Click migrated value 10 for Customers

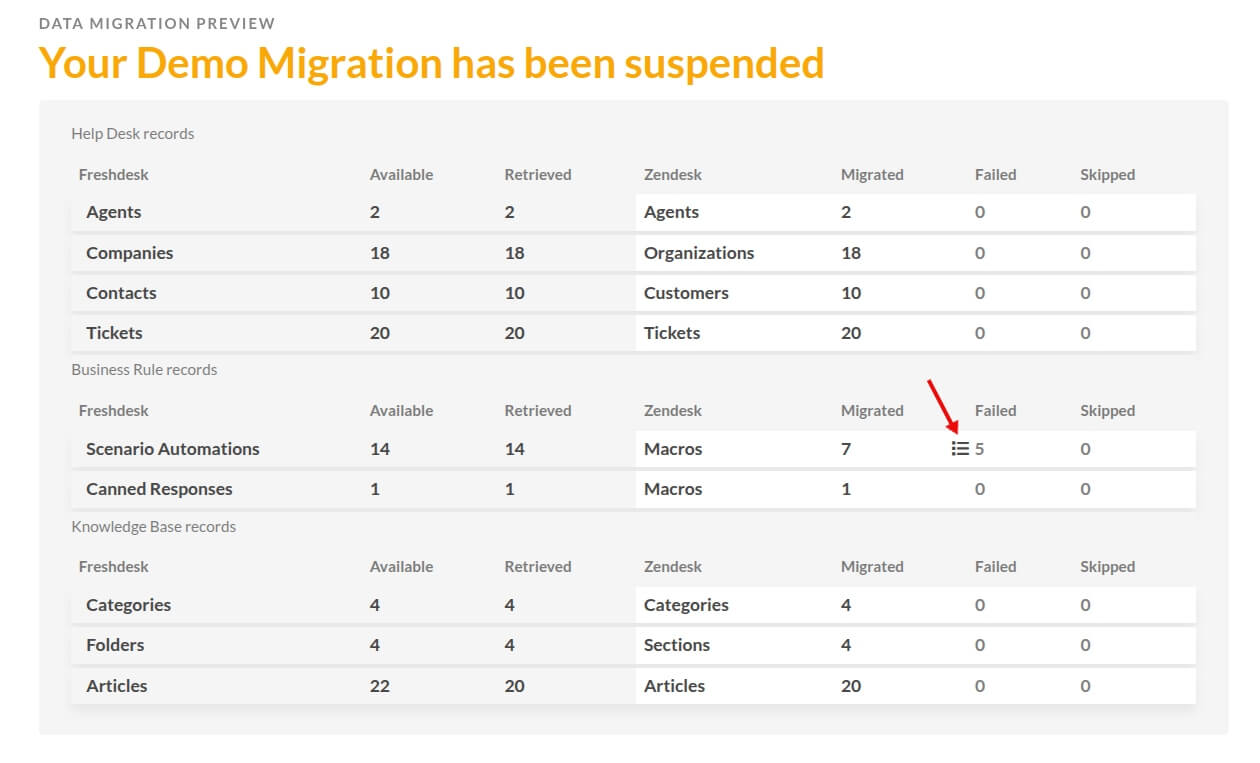click(851, 293)
